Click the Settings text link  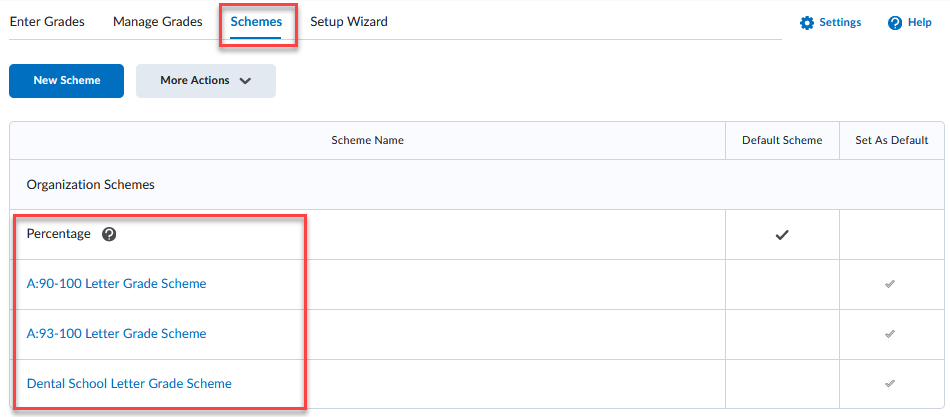point(840,23)
